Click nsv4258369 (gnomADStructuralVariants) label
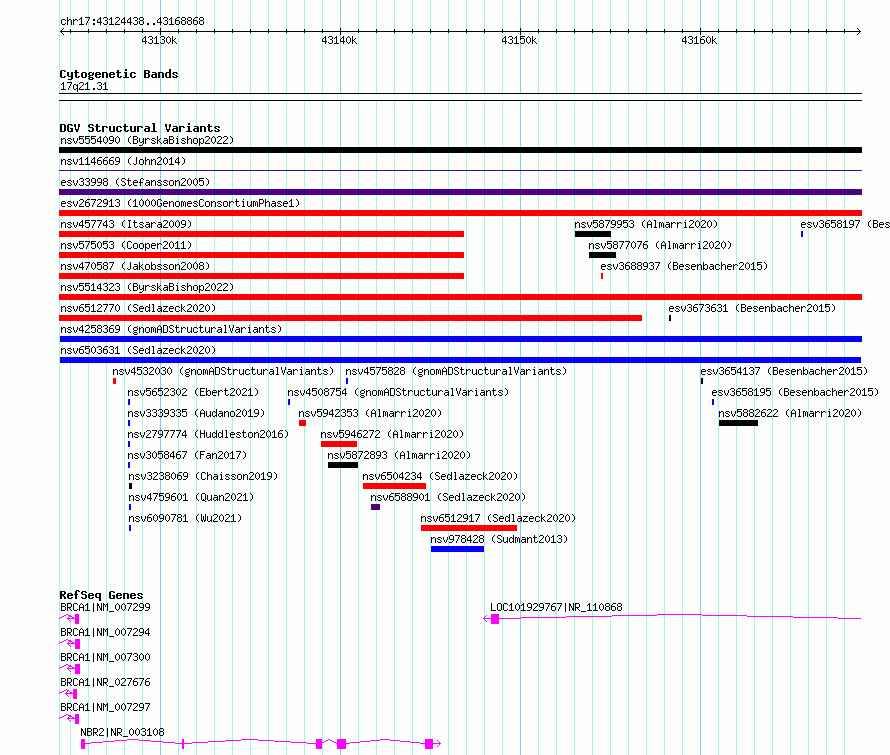890x755 pixels. pos(171,329)
